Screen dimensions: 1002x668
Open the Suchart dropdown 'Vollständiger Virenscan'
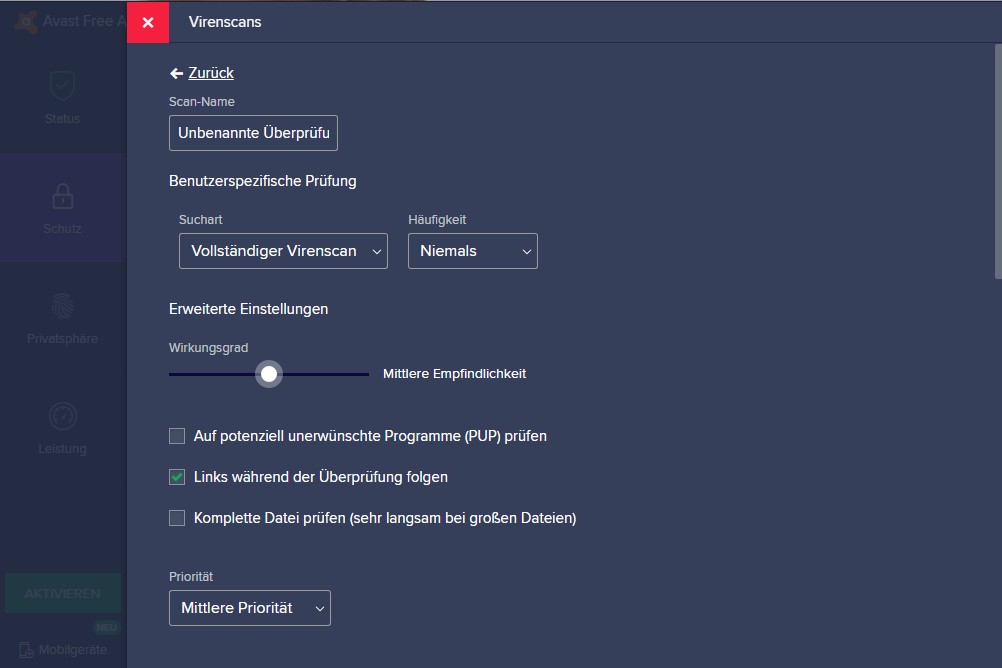click(283, 251)
